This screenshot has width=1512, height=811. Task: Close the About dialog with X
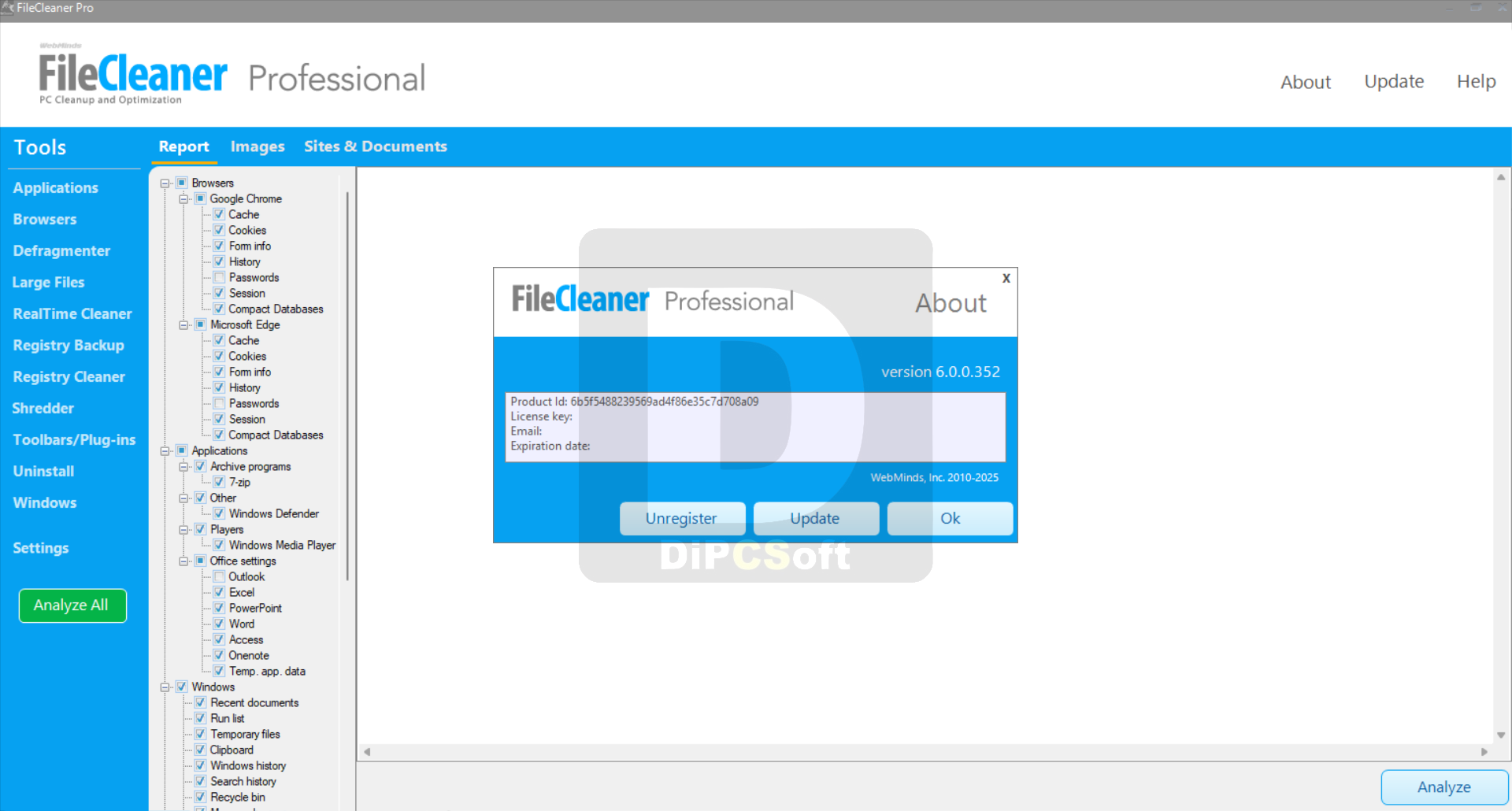pos(1006,279)
